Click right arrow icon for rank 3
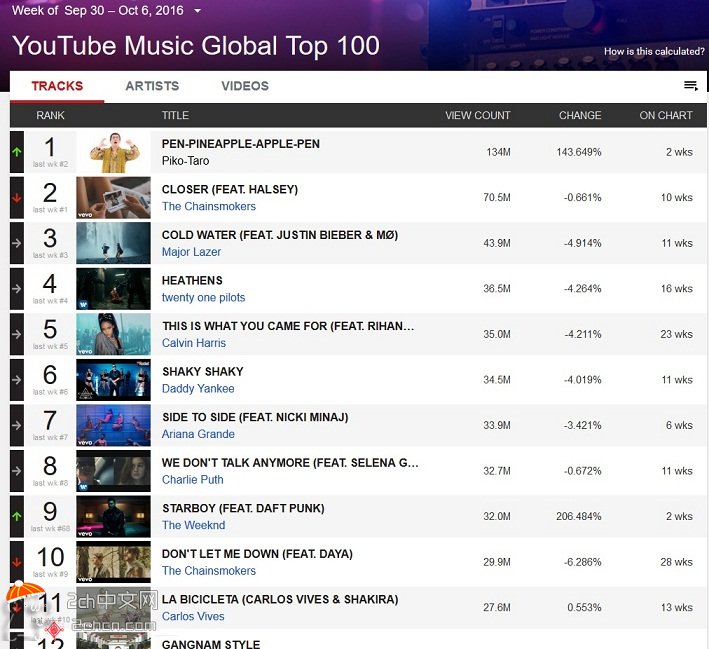Image resolution: width=709 pixels, height=649 pixels. pyautogui.click(x=17, y=243)
